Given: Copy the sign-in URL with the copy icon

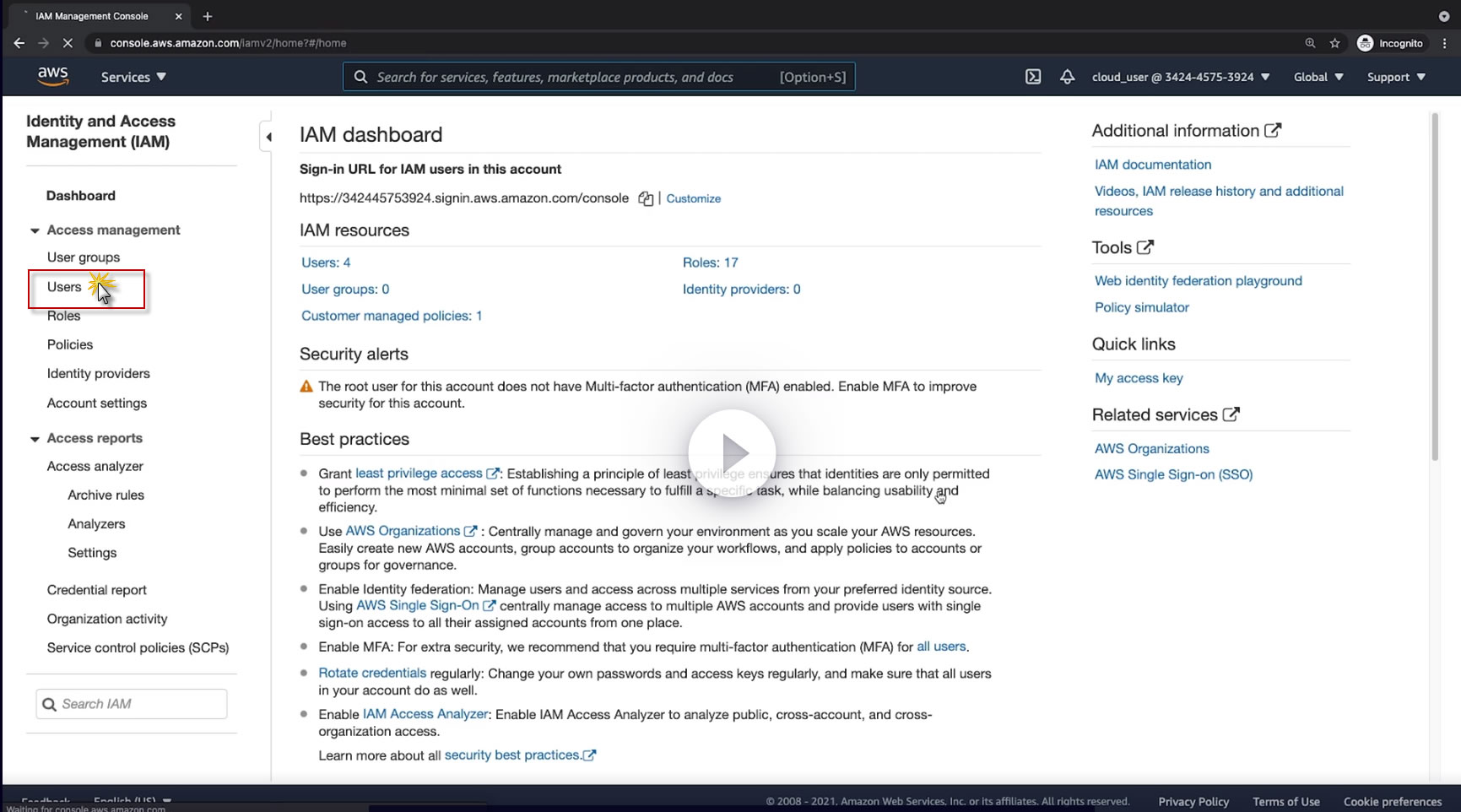Looking at the screenshot, I should (x=646, y=198).
